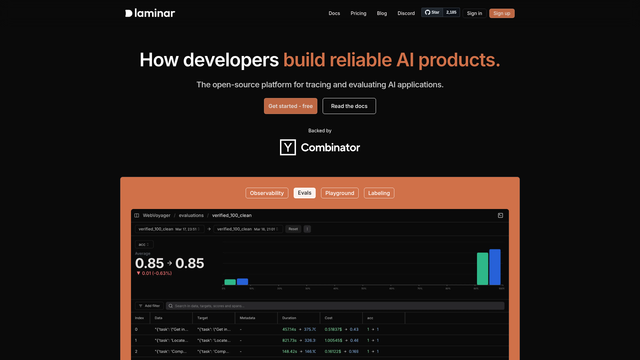Screen dimensions: 640x360
Task: Click the Reset button in evaluation bar
Action: tap(293, 229)
